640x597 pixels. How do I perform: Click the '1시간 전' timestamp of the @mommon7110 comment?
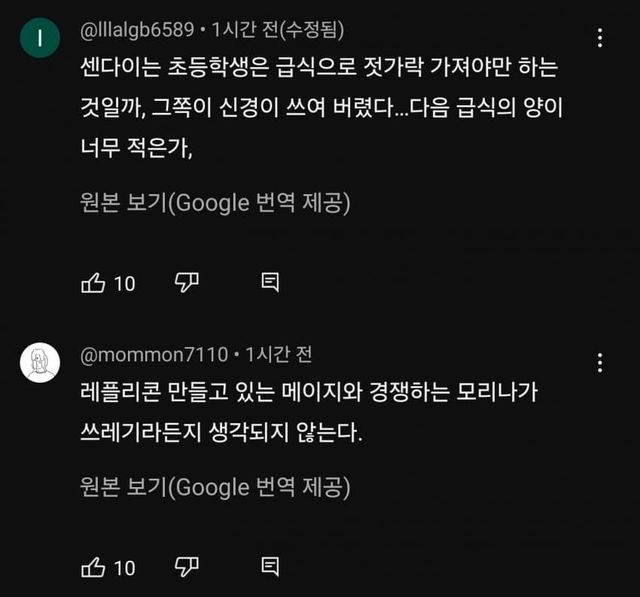click(279, 354)
